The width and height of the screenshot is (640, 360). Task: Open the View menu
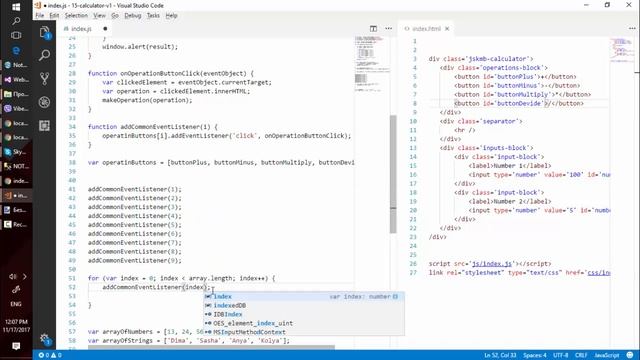99,16
